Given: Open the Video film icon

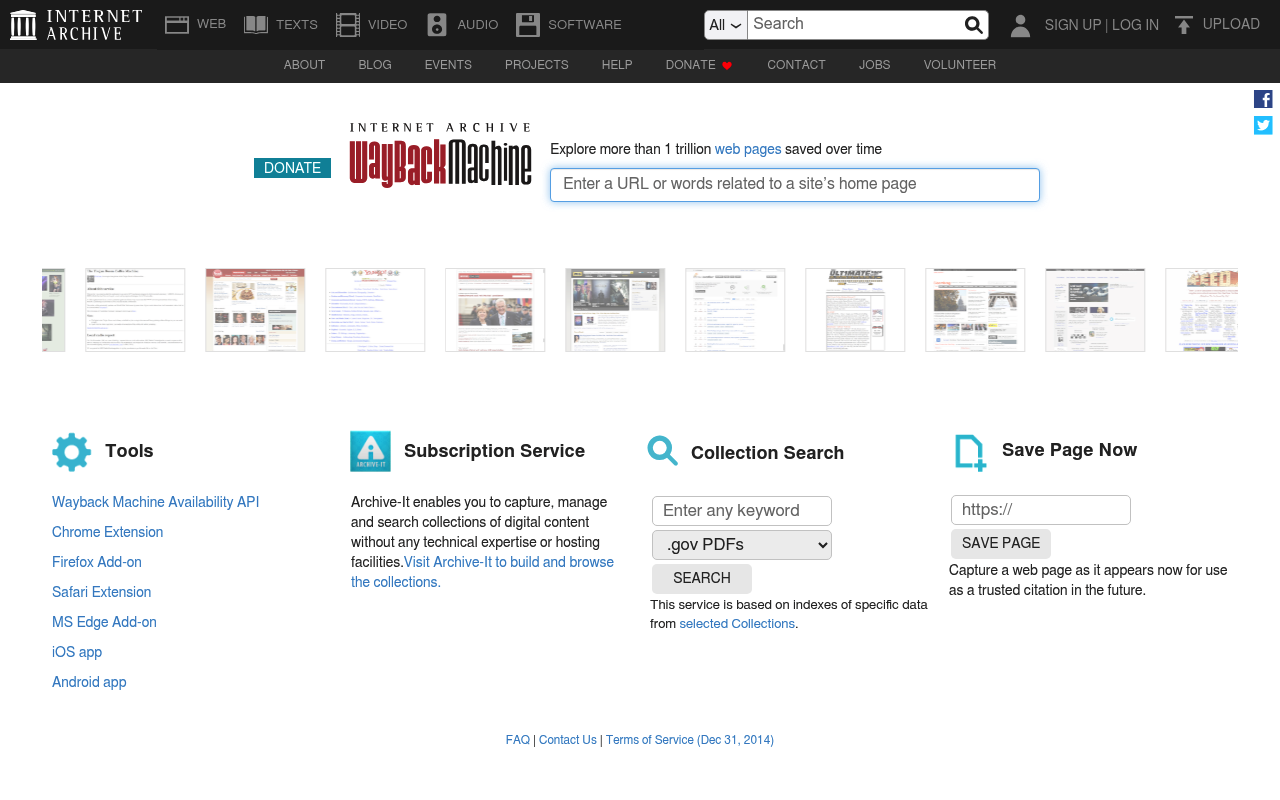Looking at the screenshot, I should click(x=348, y=25).
